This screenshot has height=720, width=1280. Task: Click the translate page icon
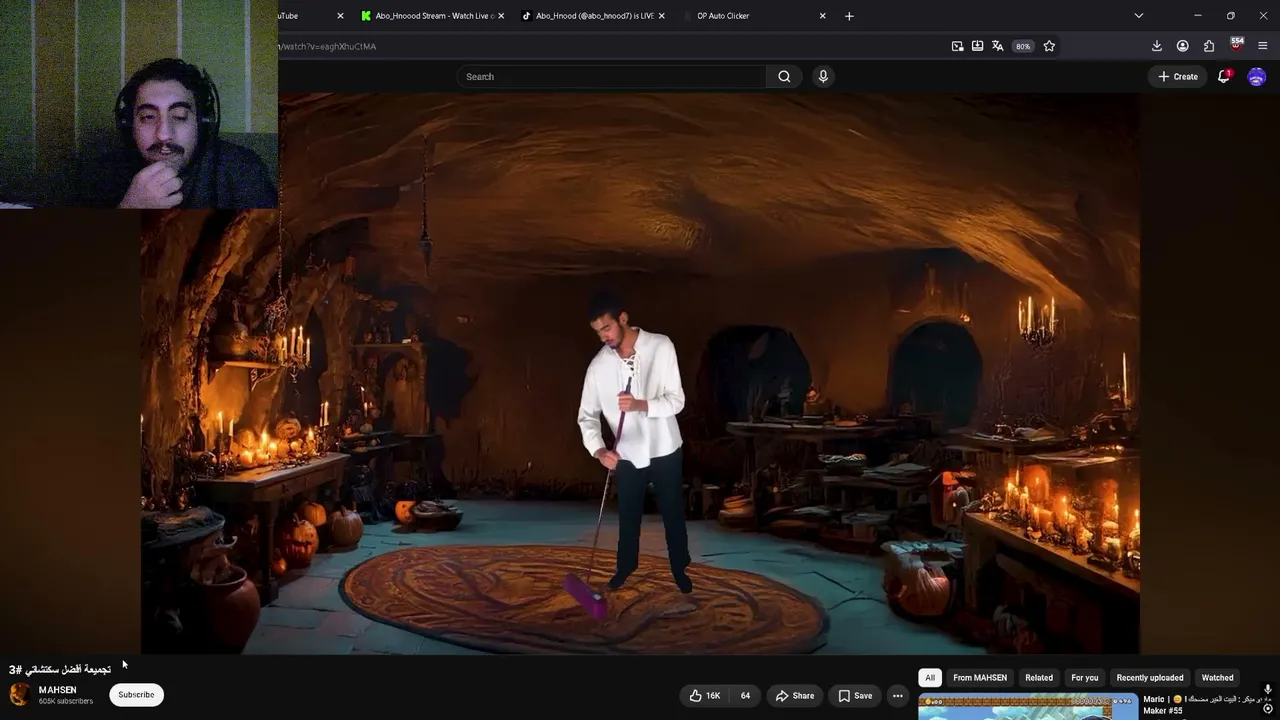[x=997, y=46]
